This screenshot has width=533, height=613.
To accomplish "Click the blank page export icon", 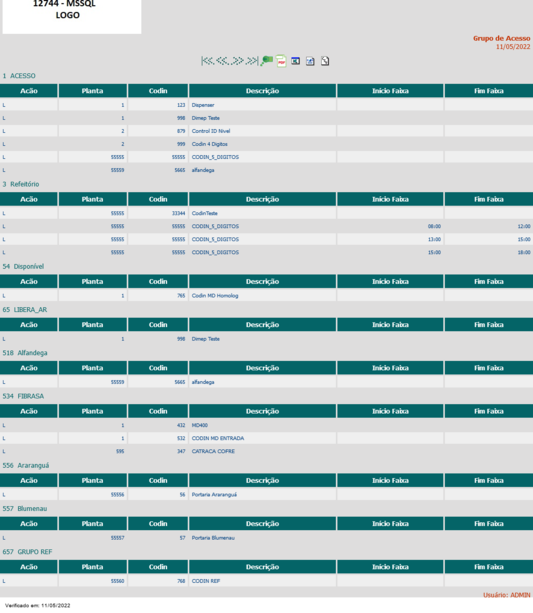I will [x=325, y=61].
